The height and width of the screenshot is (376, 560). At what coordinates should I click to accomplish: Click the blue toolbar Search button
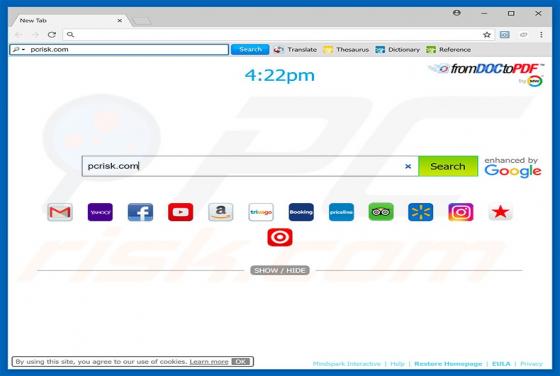pyautogui.click(x=250, y=50)
